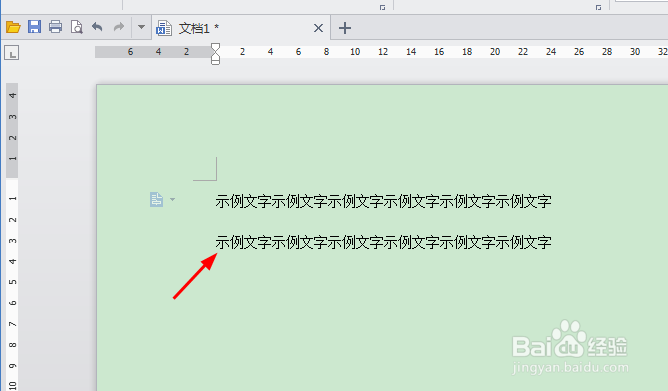This screenshot has height=391, width=668.
Task: Expand the quick access toolbar dropdown
Action: [x=141, y=27]
